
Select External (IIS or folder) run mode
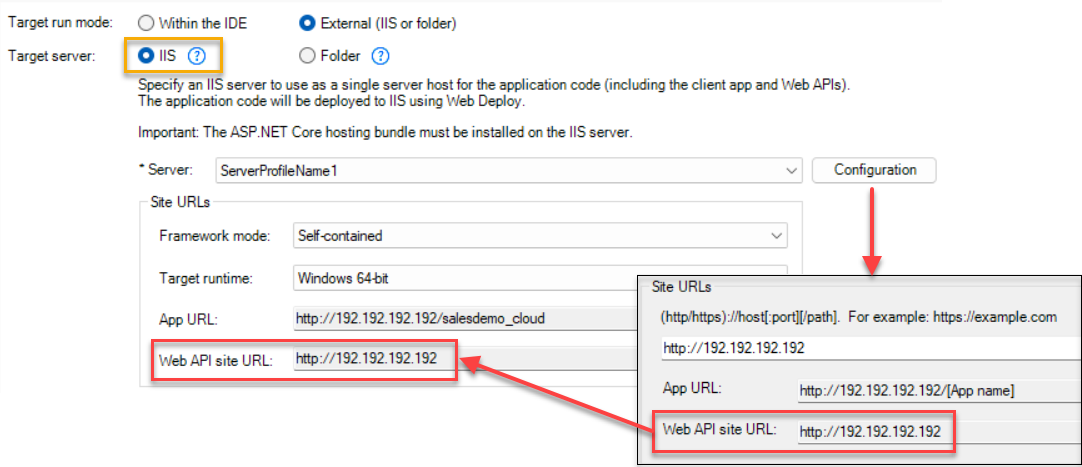(x=309, y=22)
